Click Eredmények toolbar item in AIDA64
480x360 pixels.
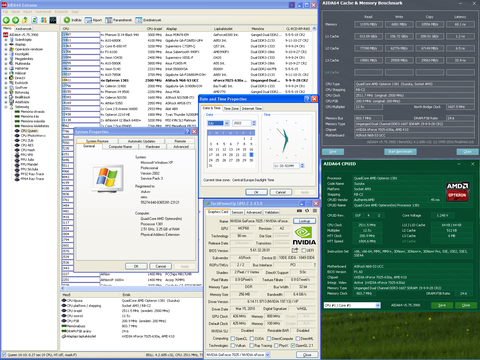148,20
